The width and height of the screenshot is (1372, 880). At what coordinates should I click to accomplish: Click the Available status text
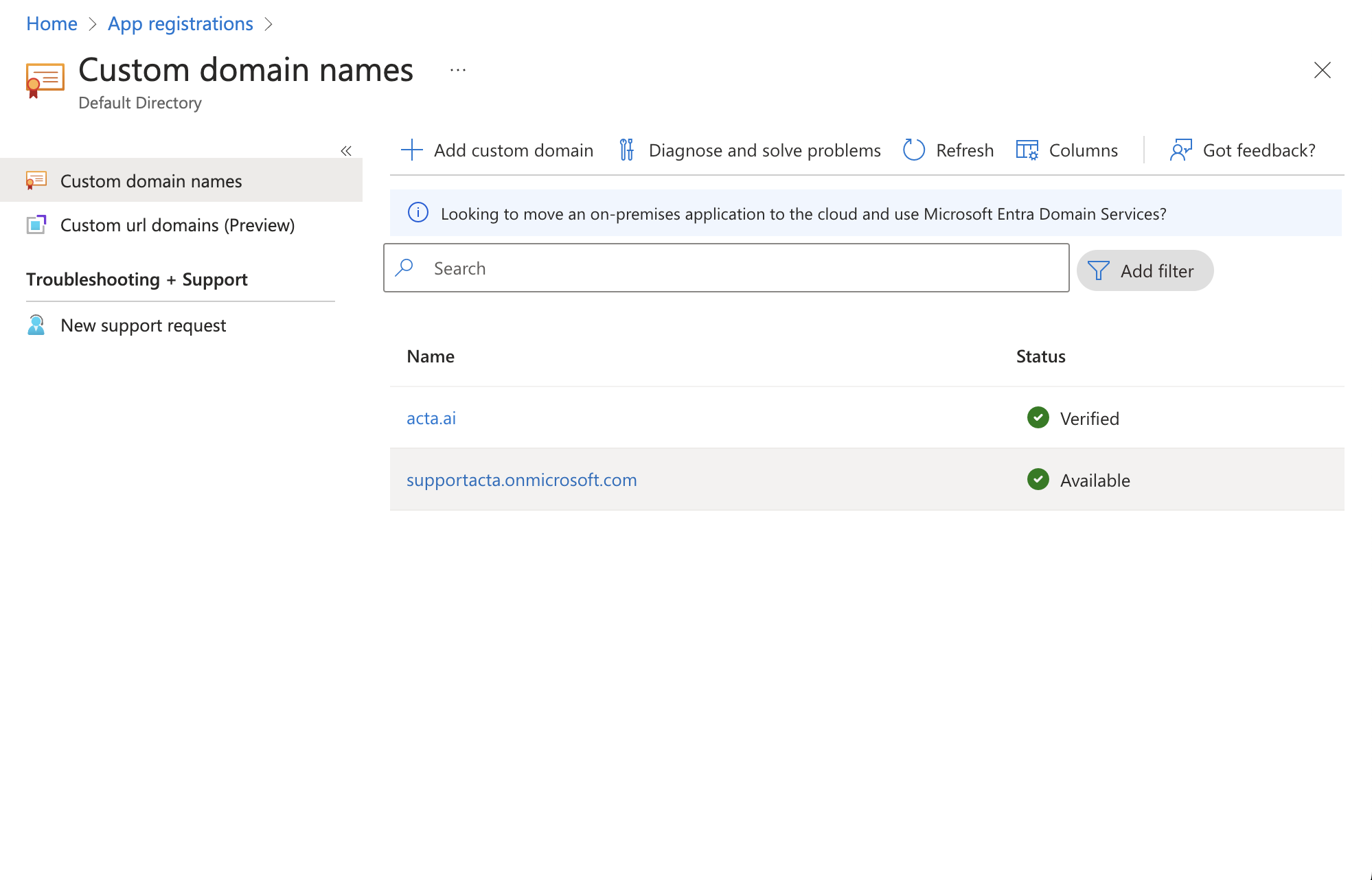click(x=1095, y=480)
